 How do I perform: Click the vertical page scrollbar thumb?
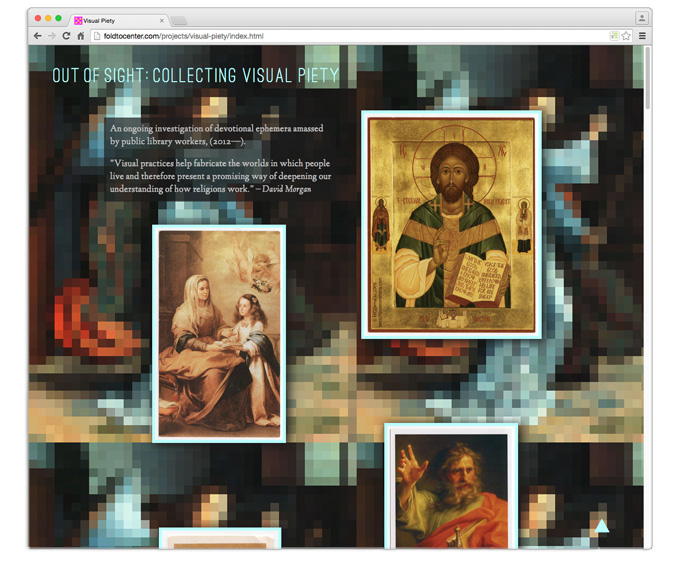(647, 78)
